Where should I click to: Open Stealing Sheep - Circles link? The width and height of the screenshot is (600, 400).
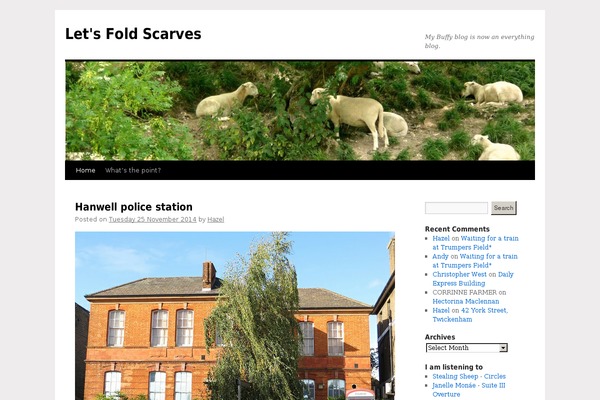(469, 376)
